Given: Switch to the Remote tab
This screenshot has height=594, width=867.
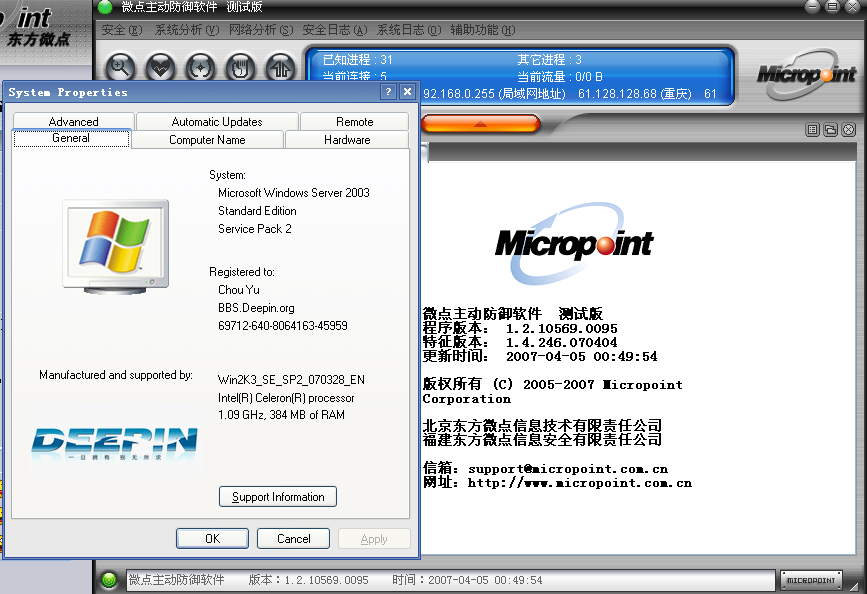Looking at the screenshot, I should click(354, 122).
